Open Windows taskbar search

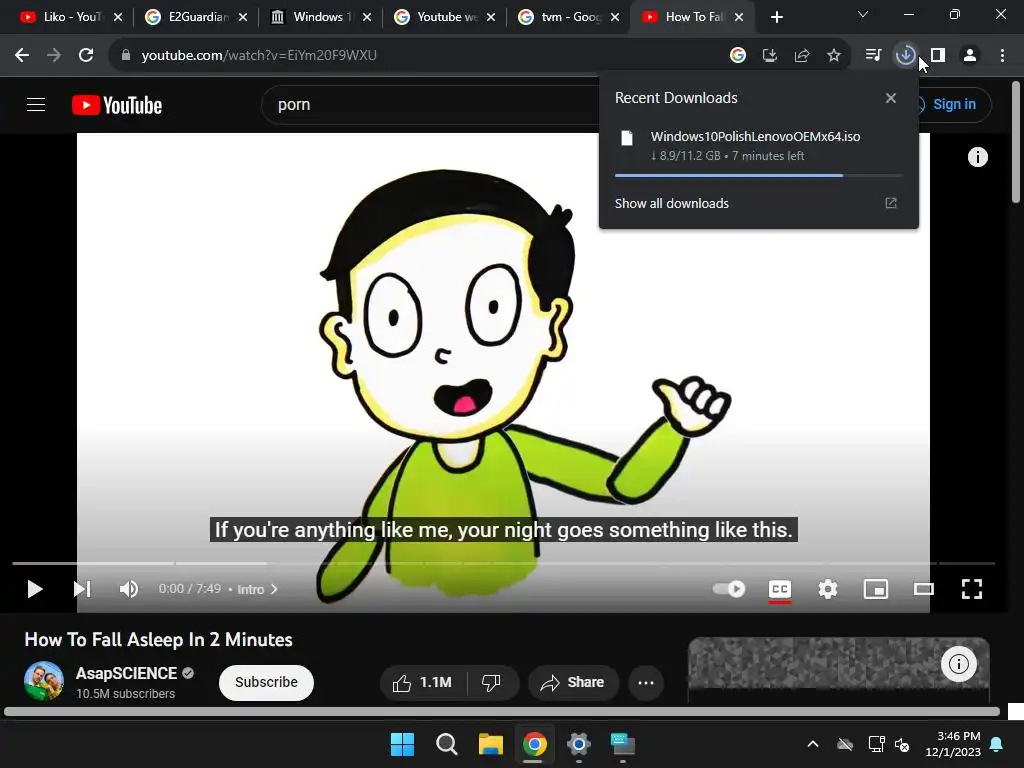(447, 744)
